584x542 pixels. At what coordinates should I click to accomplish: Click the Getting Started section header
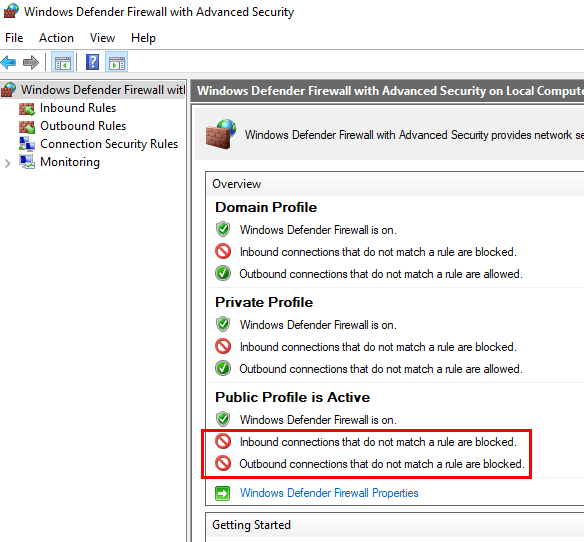pos(251,525)
